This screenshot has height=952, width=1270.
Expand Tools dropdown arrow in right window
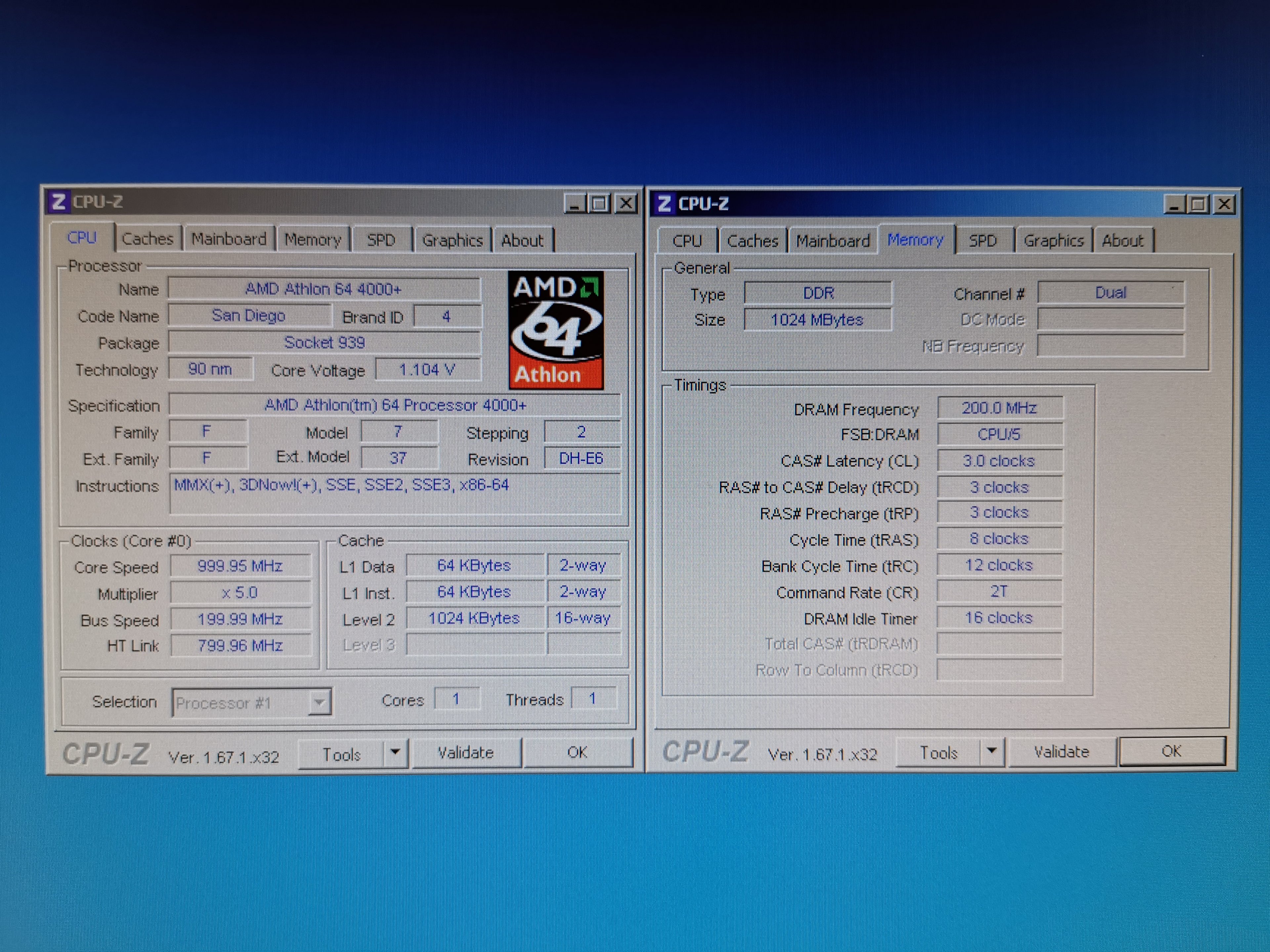tap(992, 751)
